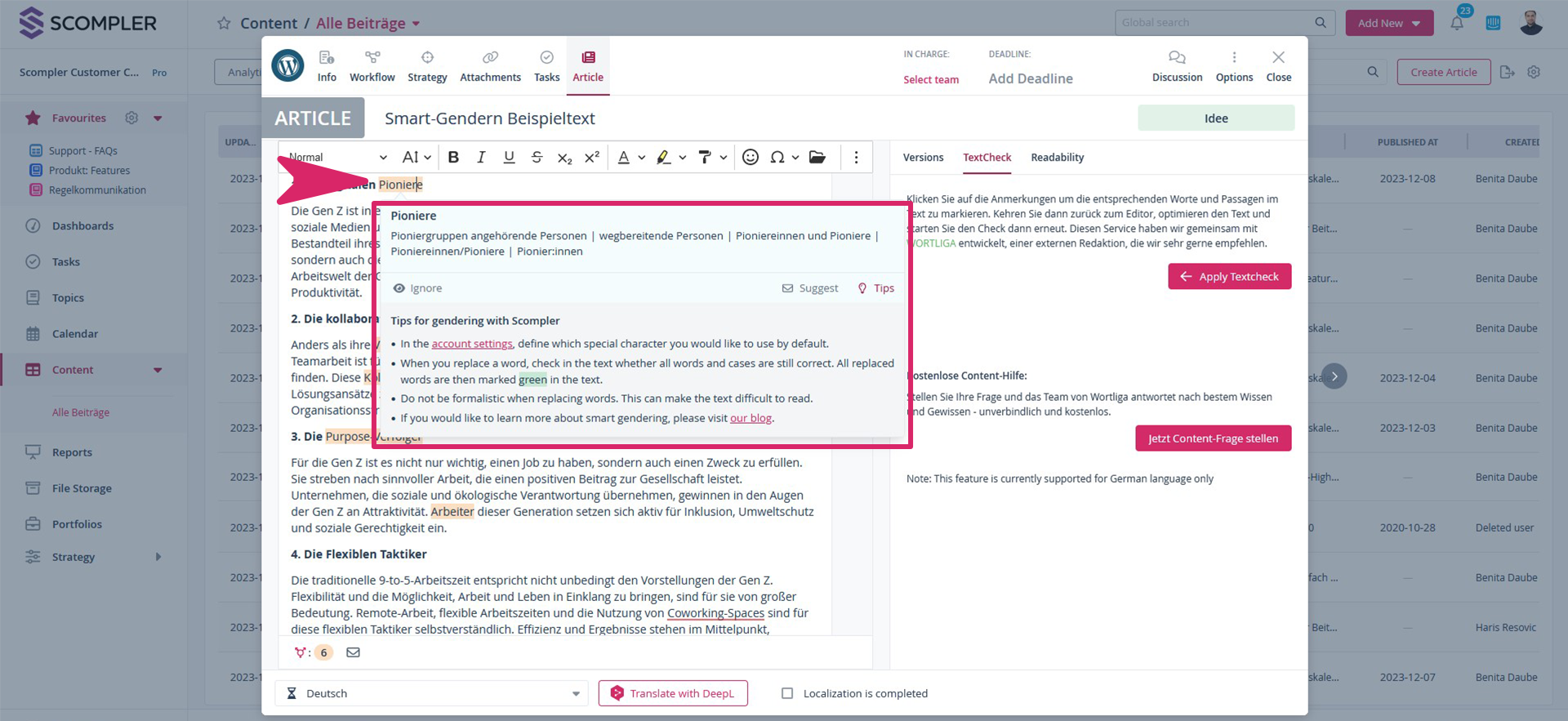Click the Bold formatting icon
The height and width of the screenshot is (721, 1568).
point(453,158)
